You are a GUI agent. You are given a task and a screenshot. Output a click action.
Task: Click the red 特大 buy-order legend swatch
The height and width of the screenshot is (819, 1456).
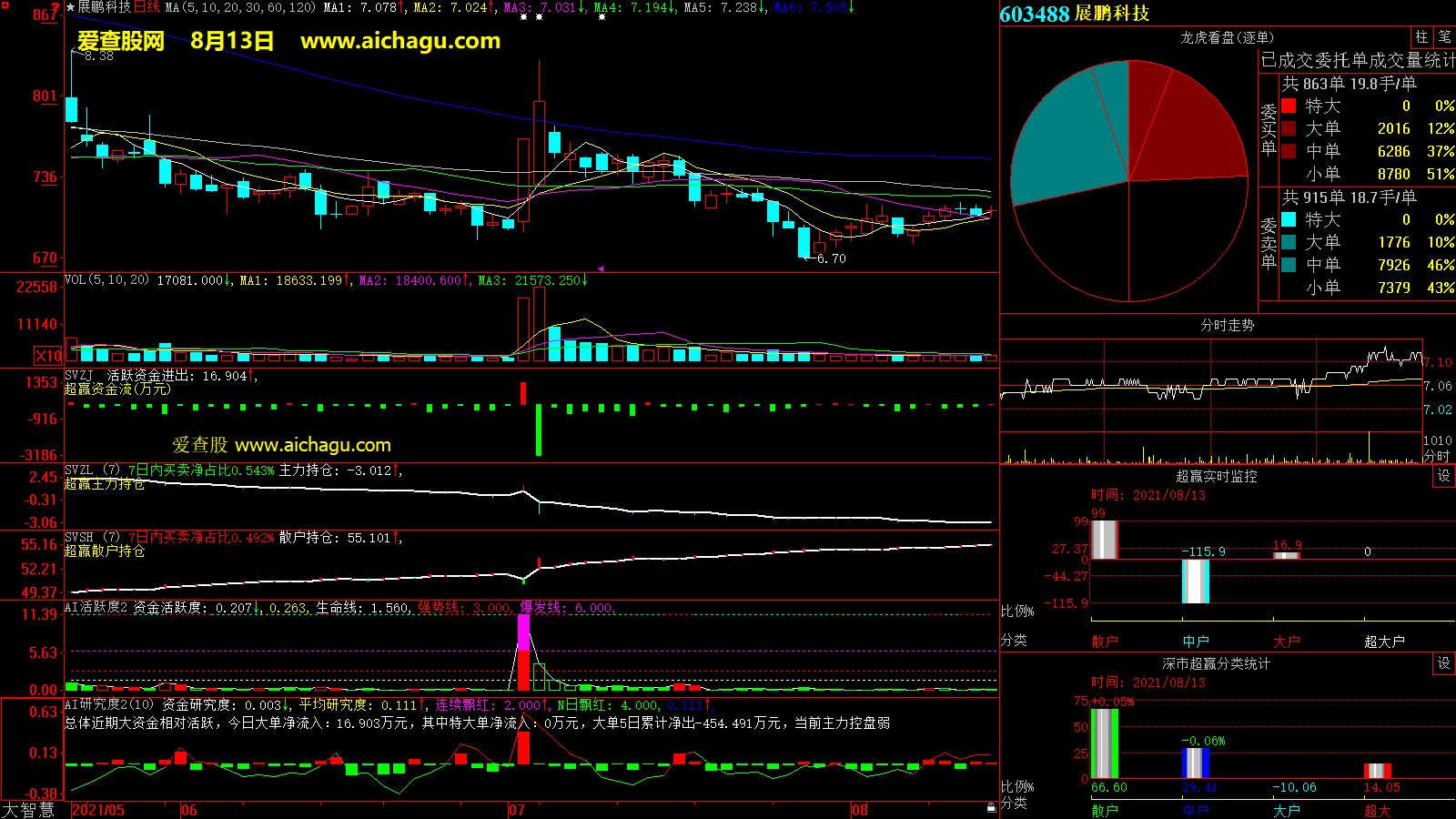click(x=1289, y=106)
